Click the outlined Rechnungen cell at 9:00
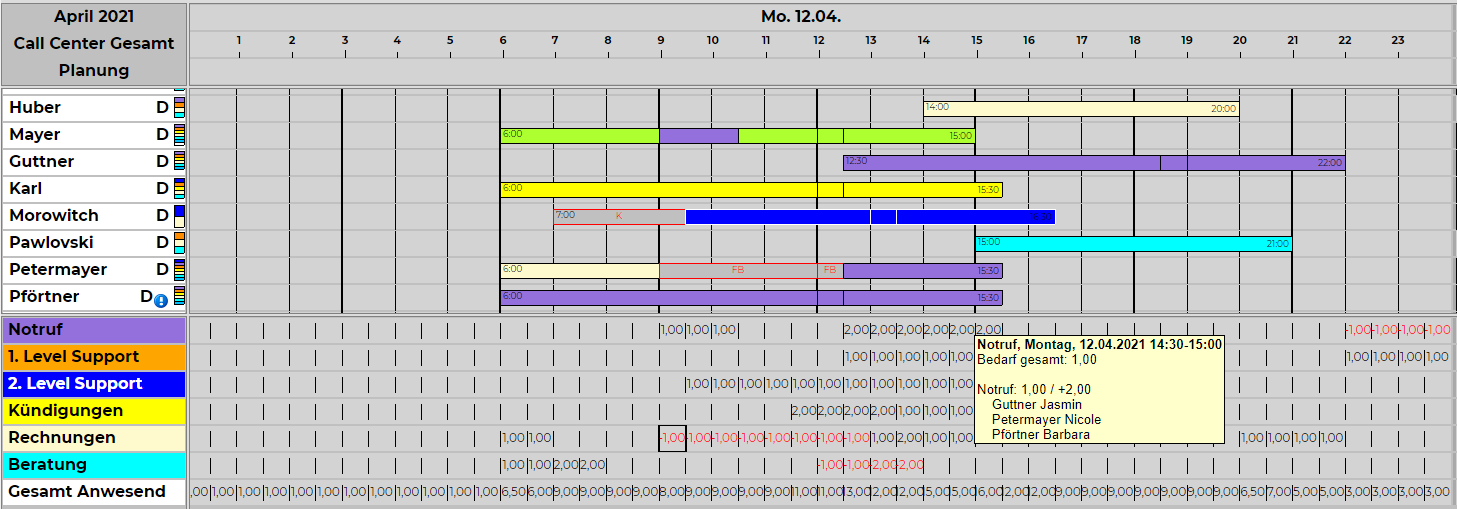Screen dimensions: 1457x509 click(672, 438)
